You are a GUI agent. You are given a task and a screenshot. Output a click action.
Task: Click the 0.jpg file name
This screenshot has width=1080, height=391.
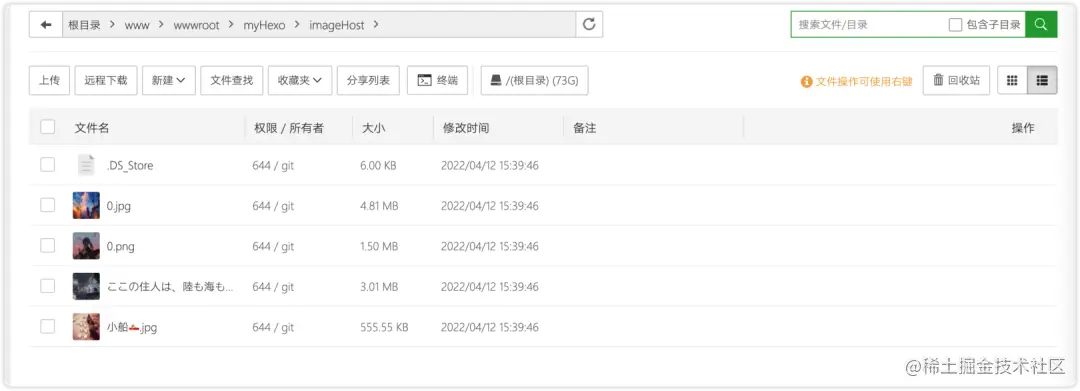118,206
